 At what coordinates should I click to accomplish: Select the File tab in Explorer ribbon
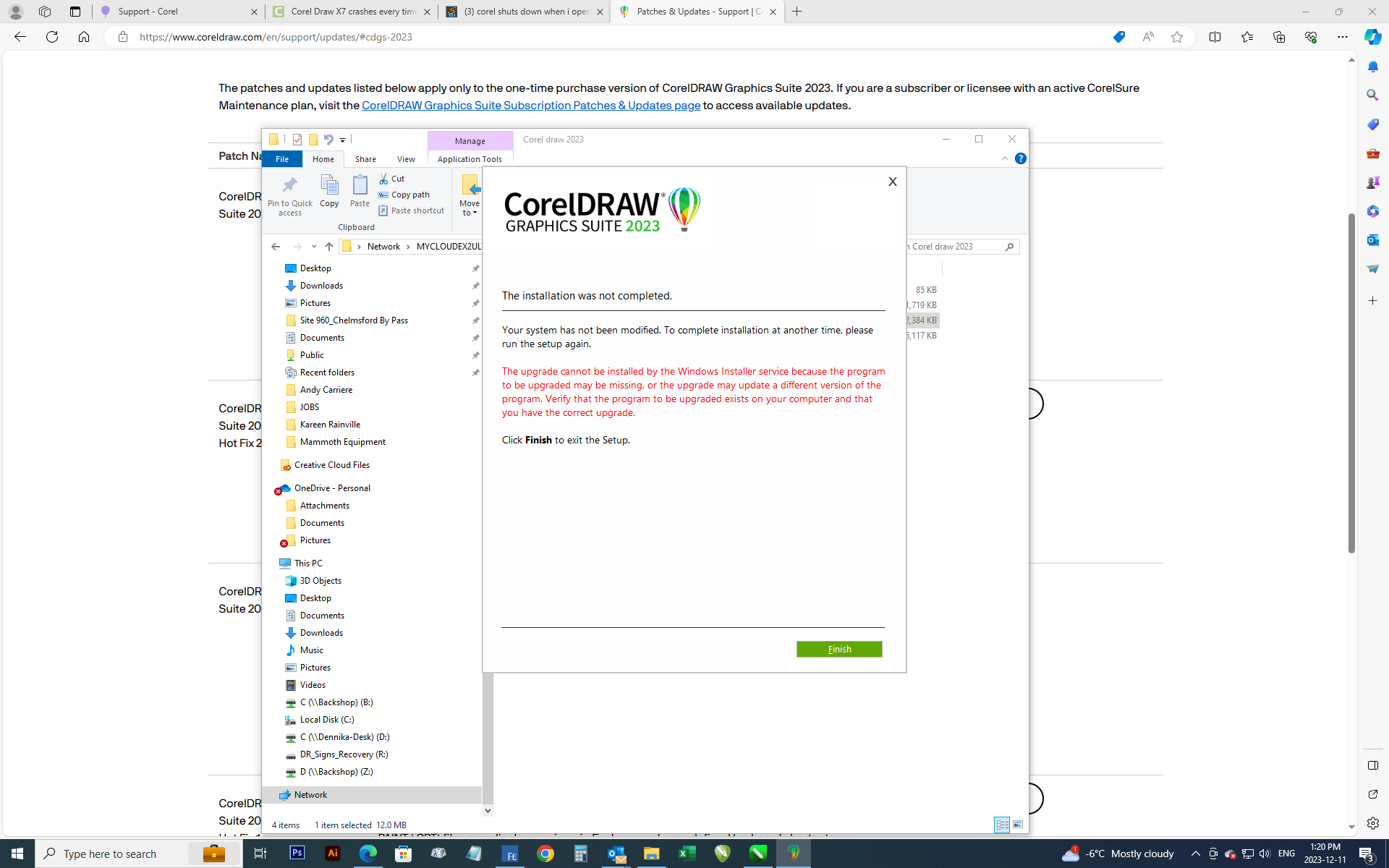[282, 159]
